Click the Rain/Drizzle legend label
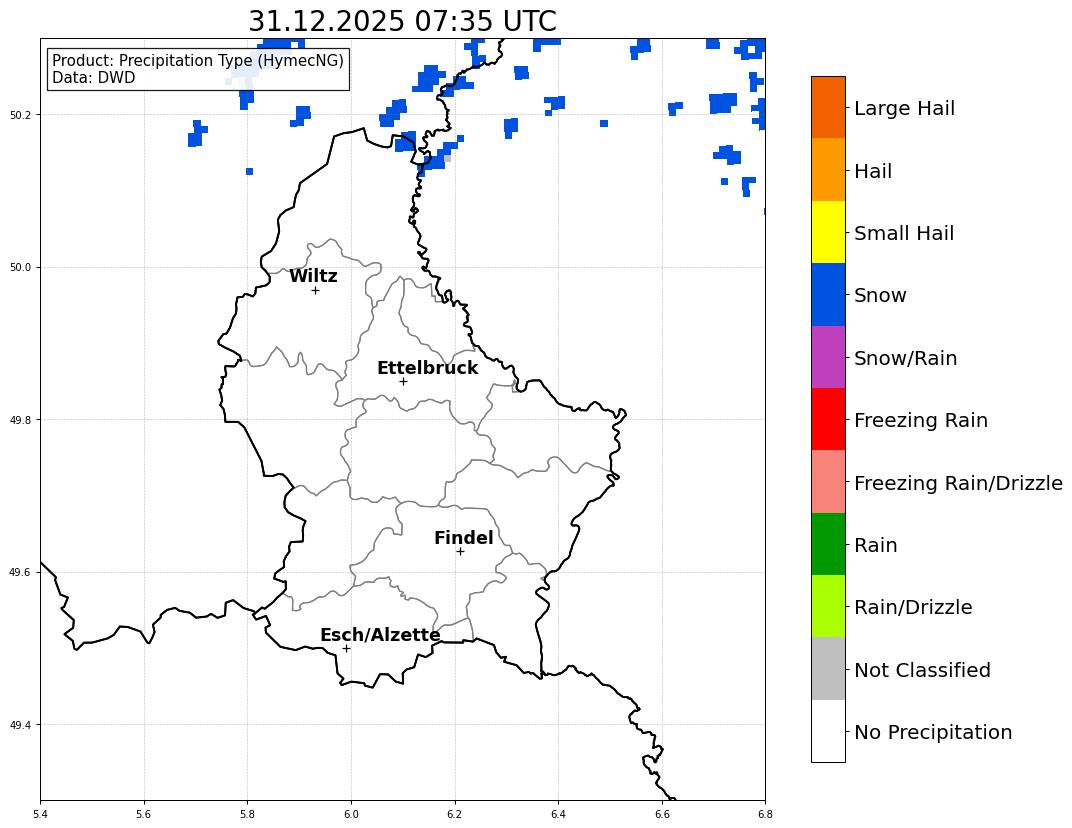1072x828 pixels. click(x=913, y=607)
